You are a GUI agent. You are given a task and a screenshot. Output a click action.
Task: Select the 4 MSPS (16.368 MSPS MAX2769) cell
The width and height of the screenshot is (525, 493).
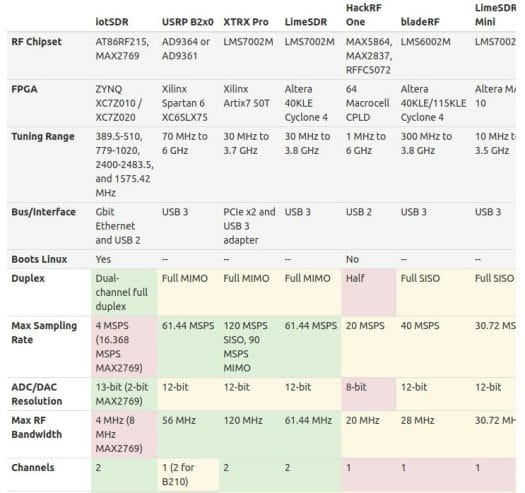[x=124, y=347]
